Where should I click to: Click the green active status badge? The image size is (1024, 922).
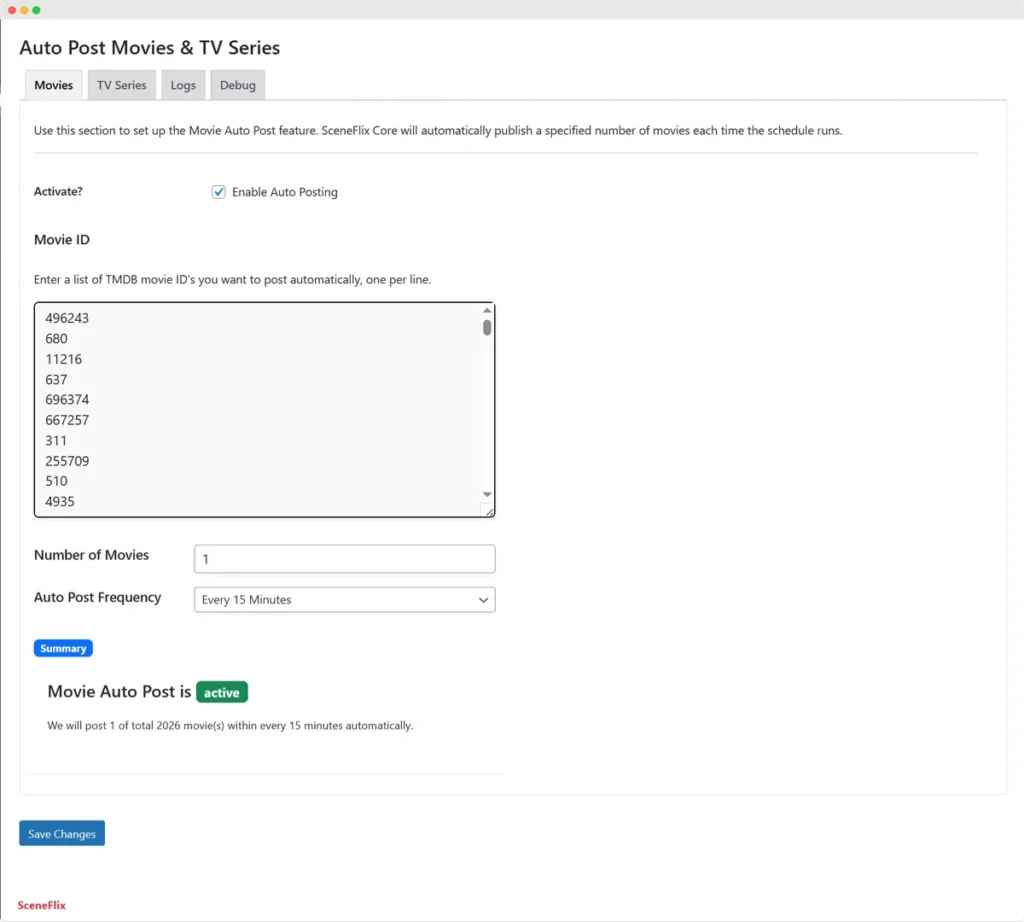pyautogui.click(x=222, y=692)
